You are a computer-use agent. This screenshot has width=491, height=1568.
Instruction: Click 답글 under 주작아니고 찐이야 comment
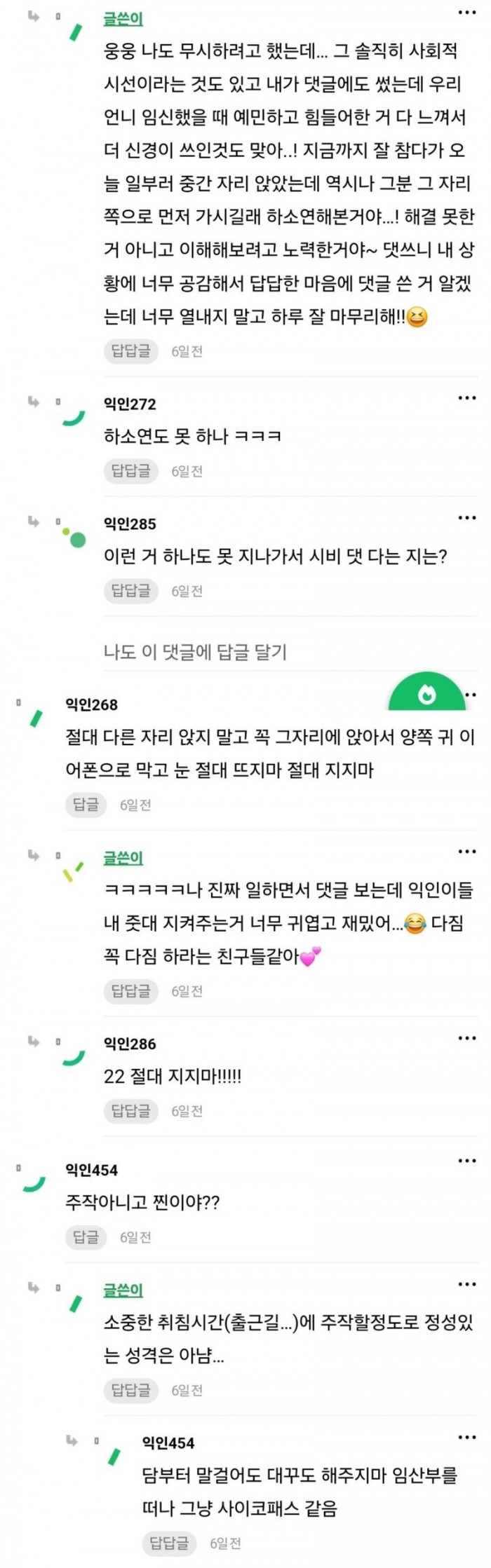(86, 1237)
